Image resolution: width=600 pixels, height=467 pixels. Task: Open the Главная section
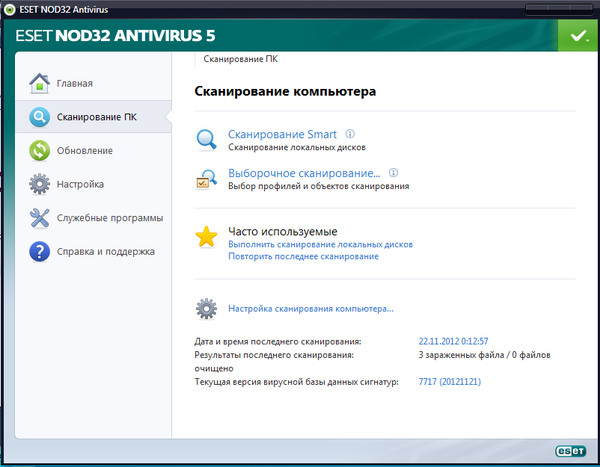click(93, 83)
